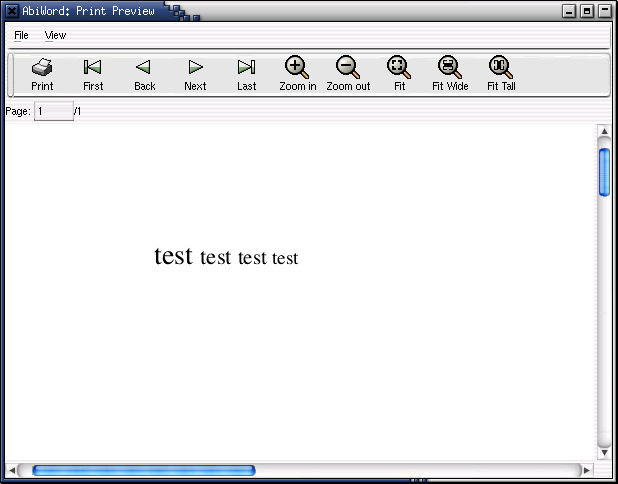Click the horizontal scrollbar right arrow
Screen dimensions: 618x484
pyautogui.click(x=586, y=470)
